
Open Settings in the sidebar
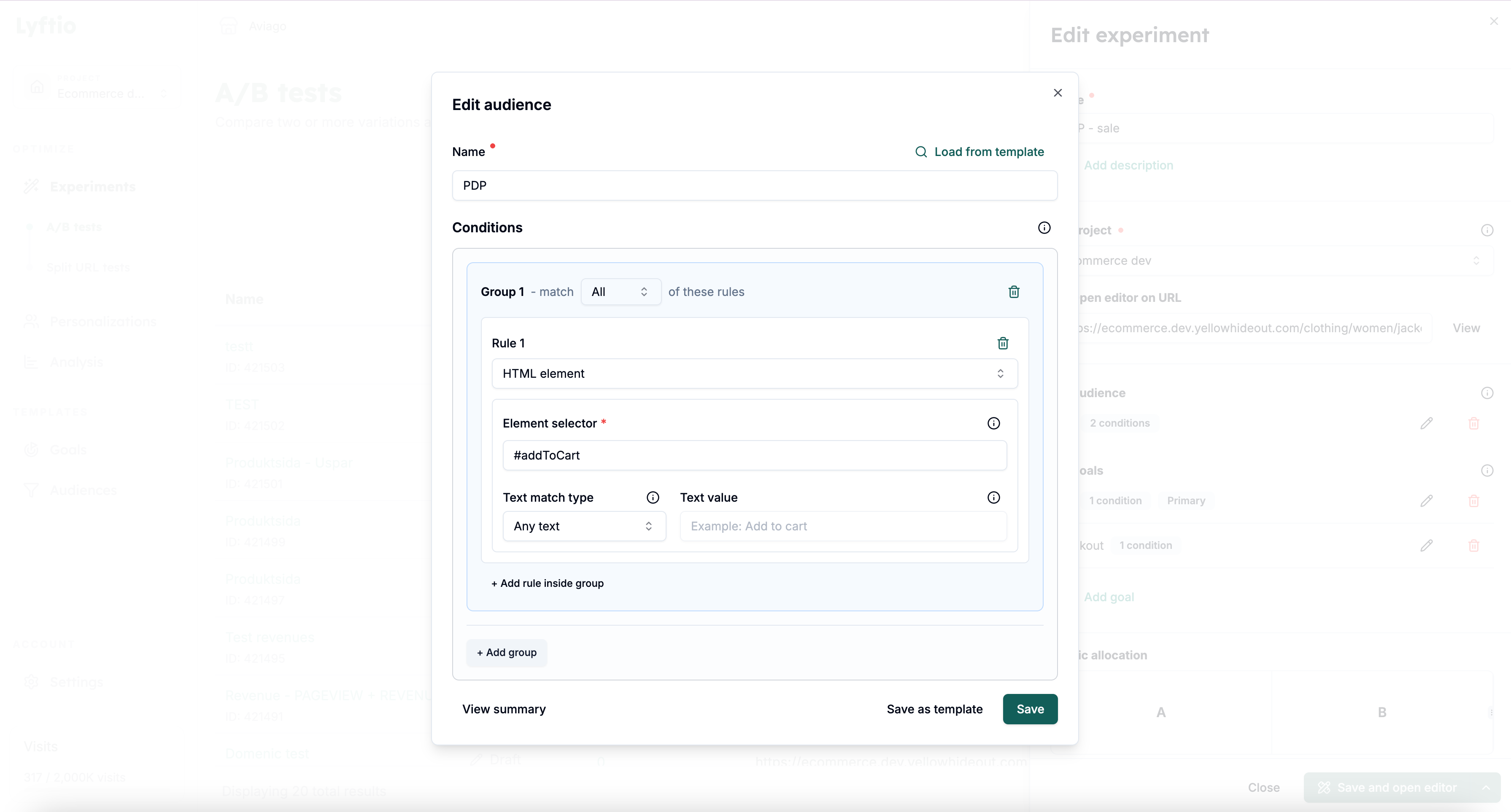pos(76,682)
